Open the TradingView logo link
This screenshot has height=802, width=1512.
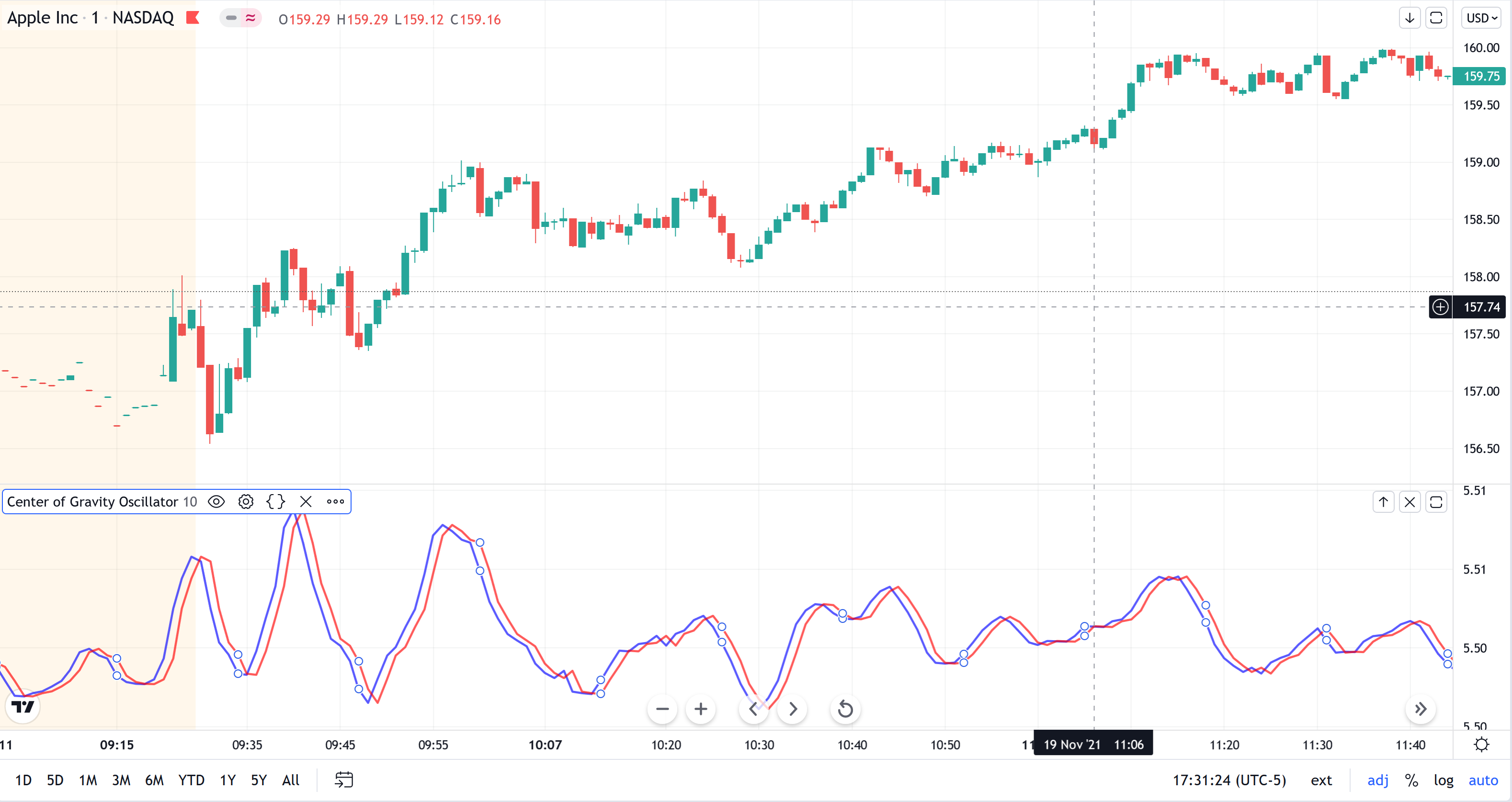tap(23, 707)
